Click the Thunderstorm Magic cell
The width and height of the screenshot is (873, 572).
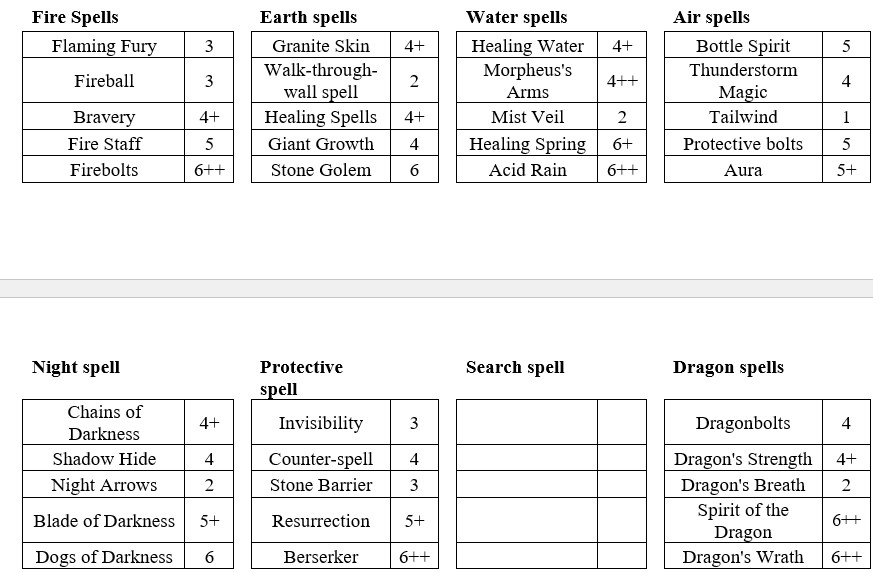[743, 81]
